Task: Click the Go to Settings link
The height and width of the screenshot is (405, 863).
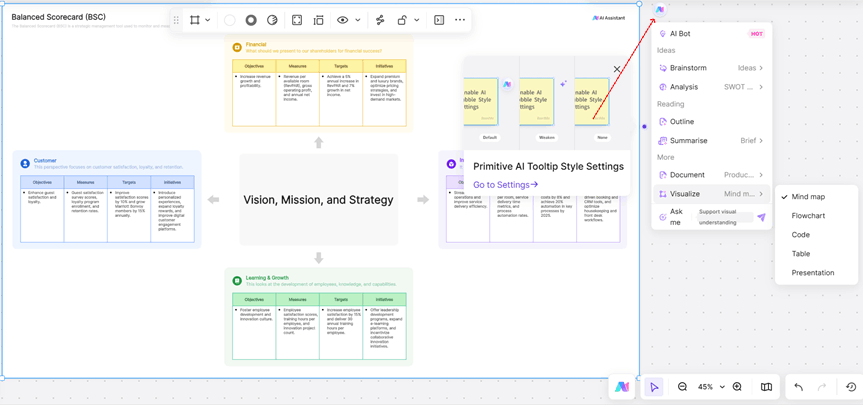Action: click(x=505, y=185)
